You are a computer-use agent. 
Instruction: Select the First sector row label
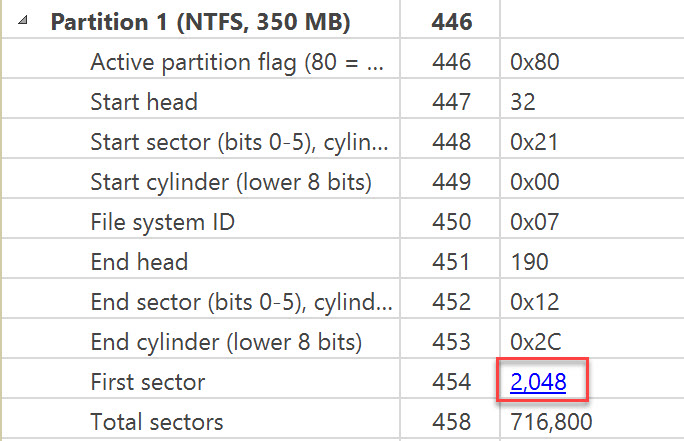tap(147, 382)
